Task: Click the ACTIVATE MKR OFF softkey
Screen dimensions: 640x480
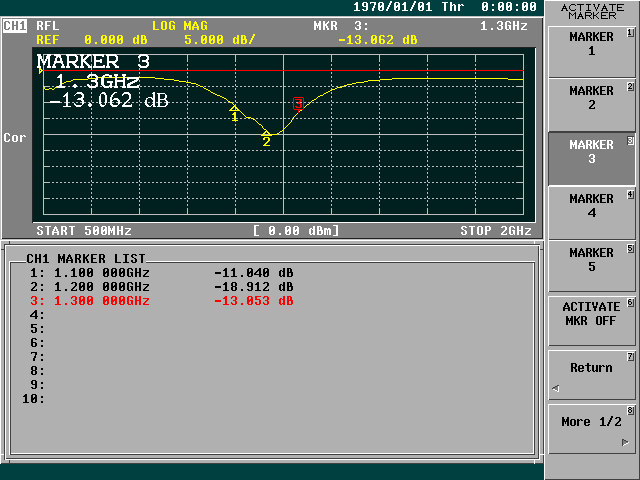Action: (591, 321)
